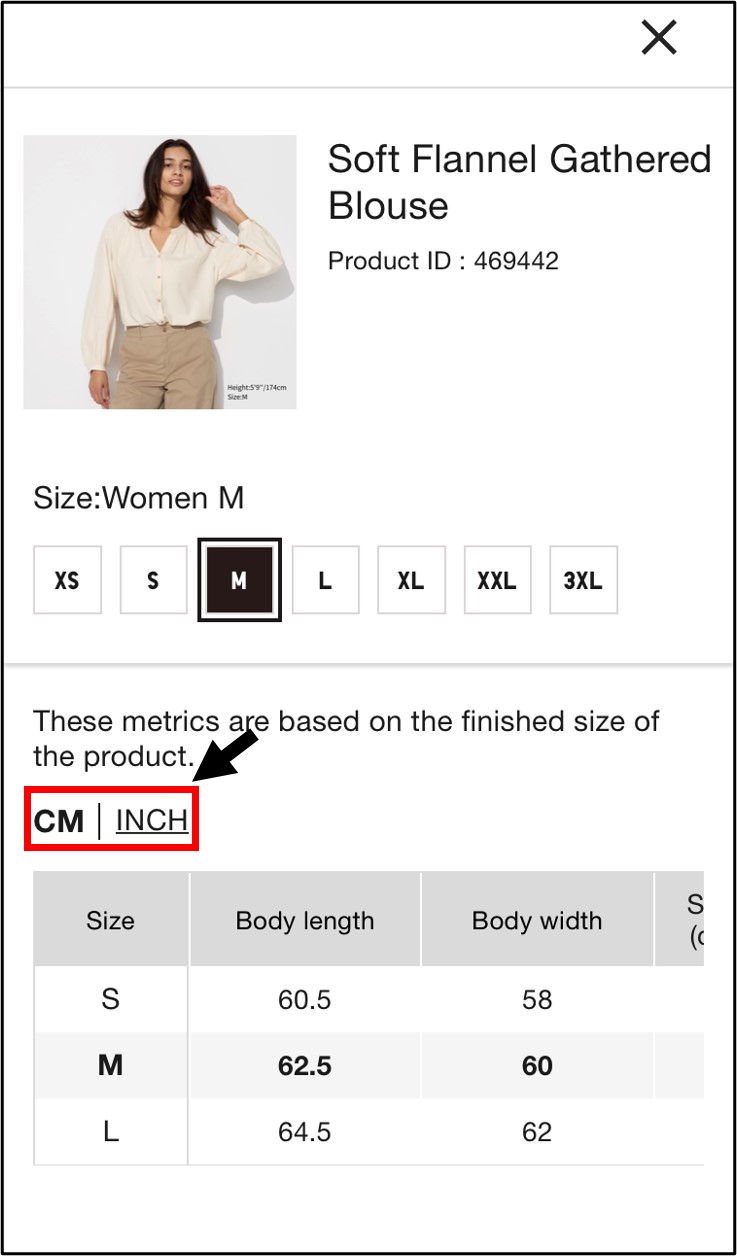The image size is (737, 1256).
Task: Click the bold M row in size table
Action: click(110, 1066)
